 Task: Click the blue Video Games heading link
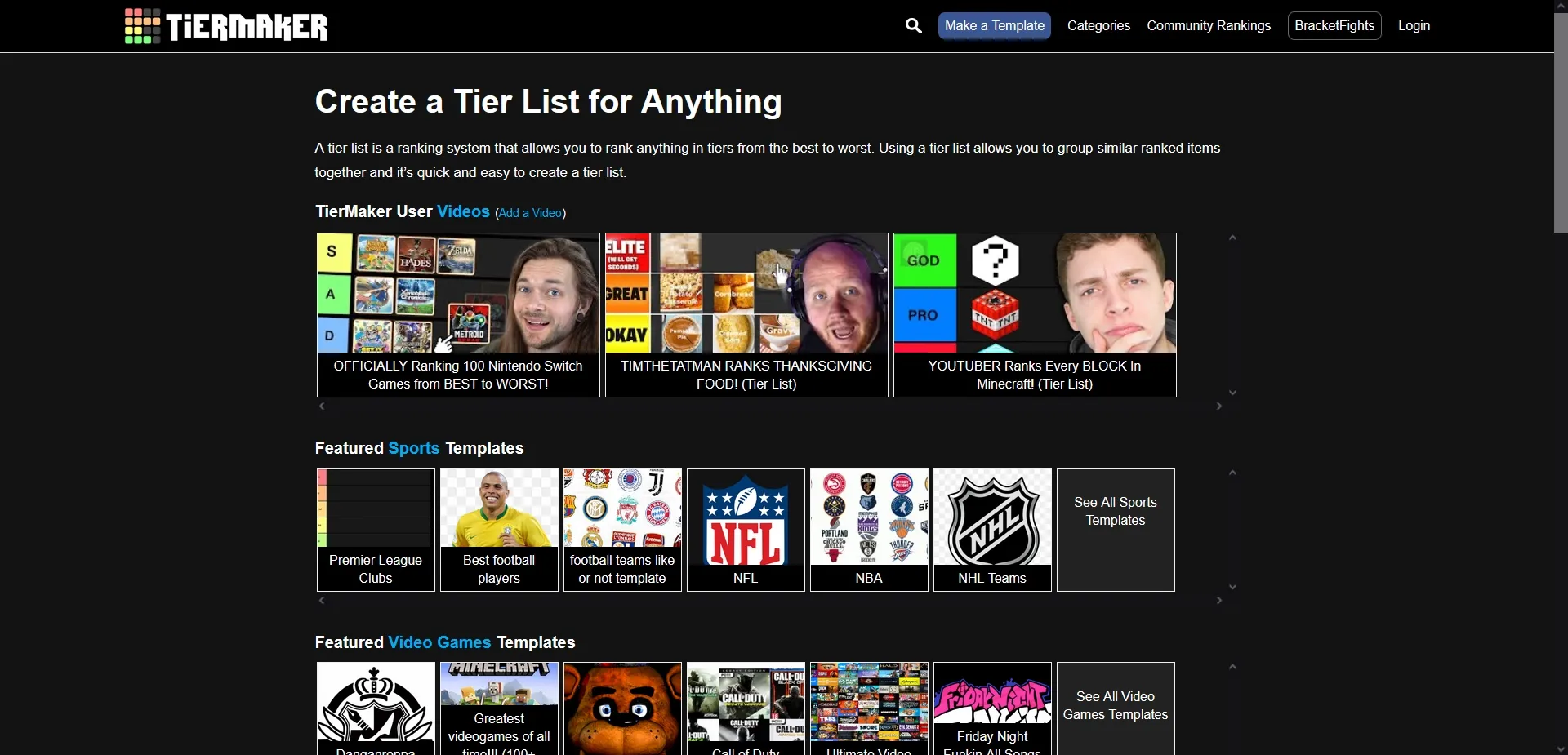(439, 642)
